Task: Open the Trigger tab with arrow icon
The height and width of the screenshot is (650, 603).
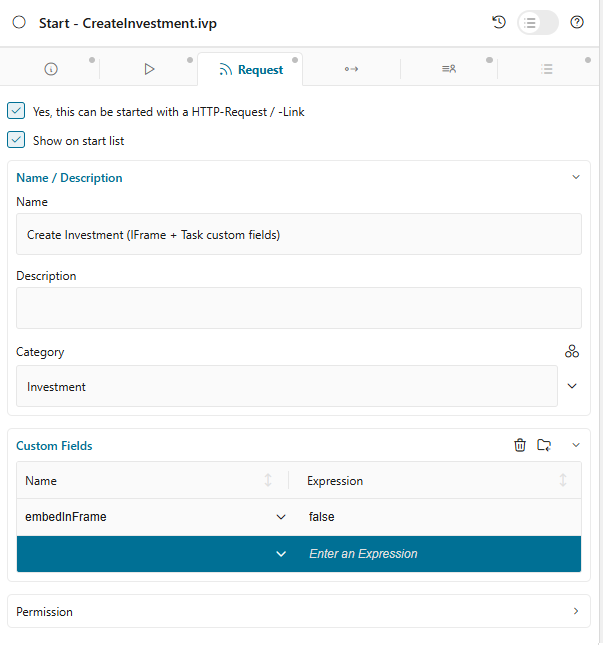Action: click(351, 69)
